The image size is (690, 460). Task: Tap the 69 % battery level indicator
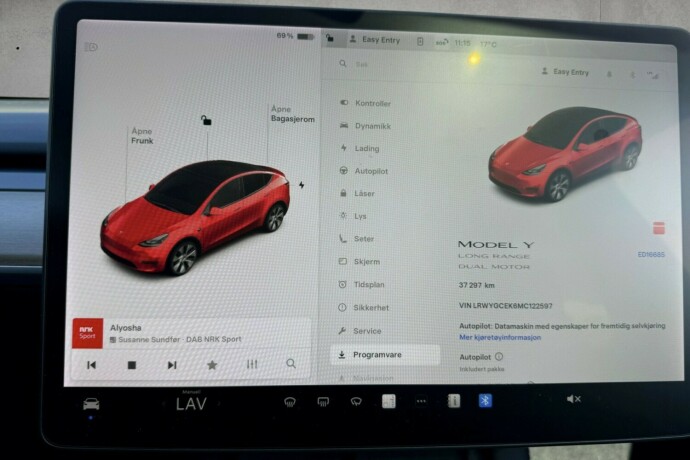pos(295,36)
